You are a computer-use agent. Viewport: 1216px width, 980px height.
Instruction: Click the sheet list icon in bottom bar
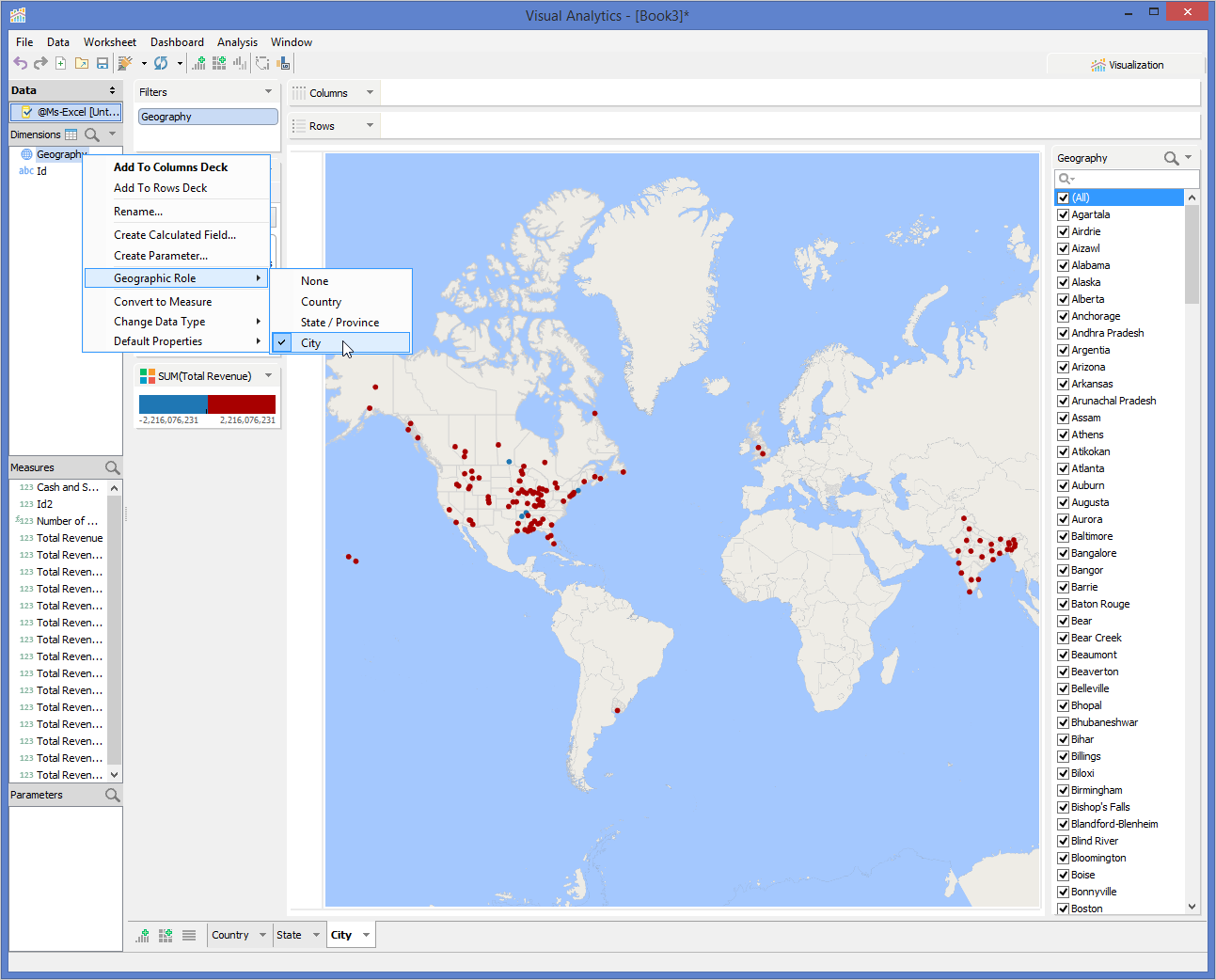click(189, 935)
